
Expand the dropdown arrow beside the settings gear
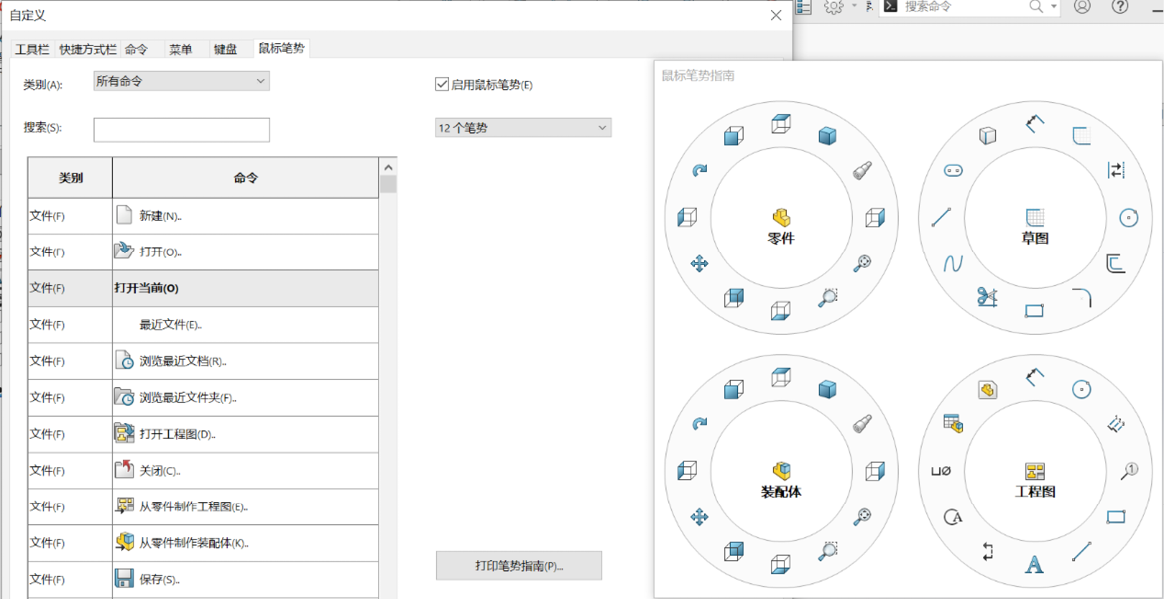pos(854,7)
